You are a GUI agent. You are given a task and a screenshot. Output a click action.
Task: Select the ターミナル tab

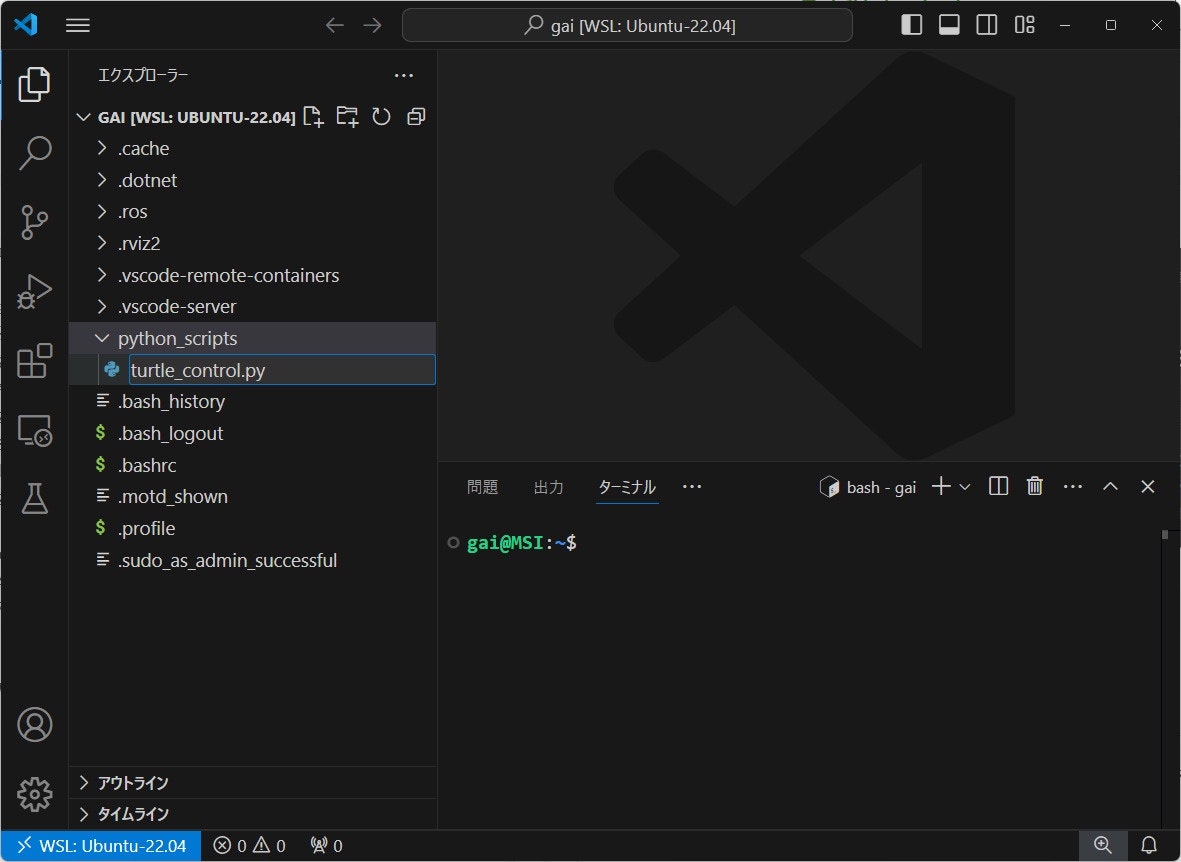point(627,488)
